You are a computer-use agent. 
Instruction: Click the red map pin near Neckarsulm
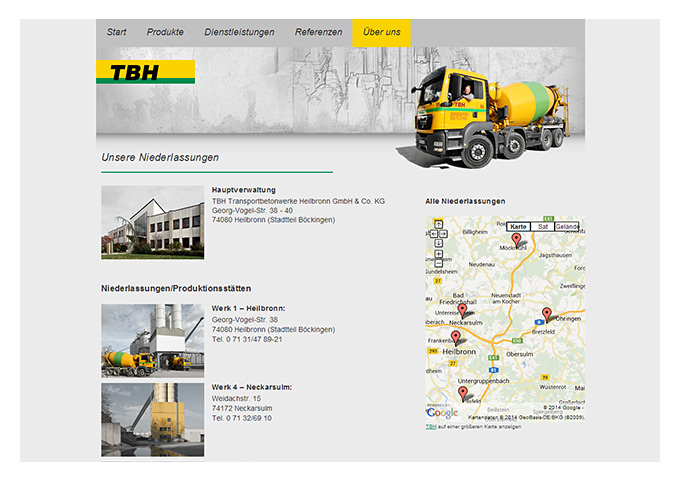[x=463, y=311]
